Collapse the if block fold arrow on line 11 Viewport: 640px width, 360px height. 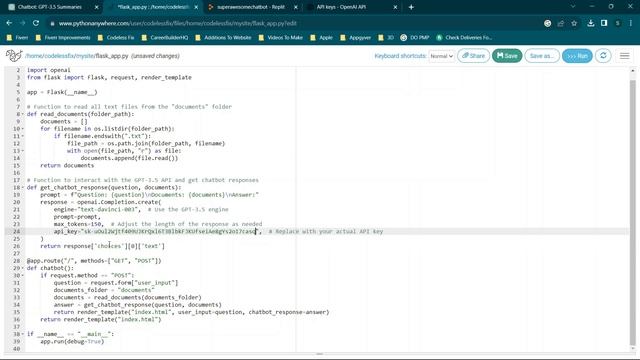[23, 136]
